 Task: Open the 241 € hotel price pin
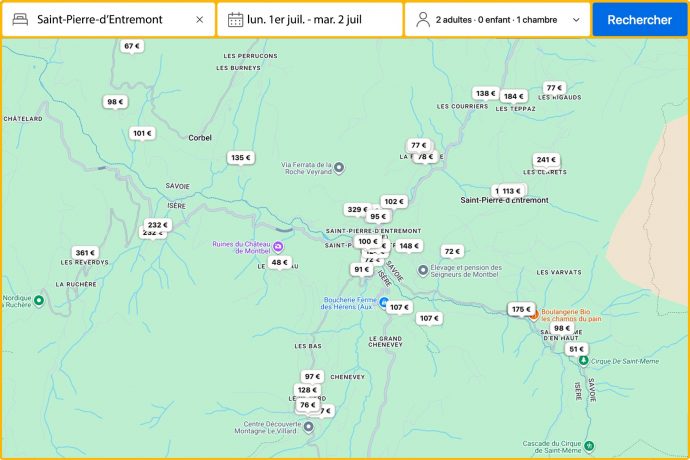point(545,160)
